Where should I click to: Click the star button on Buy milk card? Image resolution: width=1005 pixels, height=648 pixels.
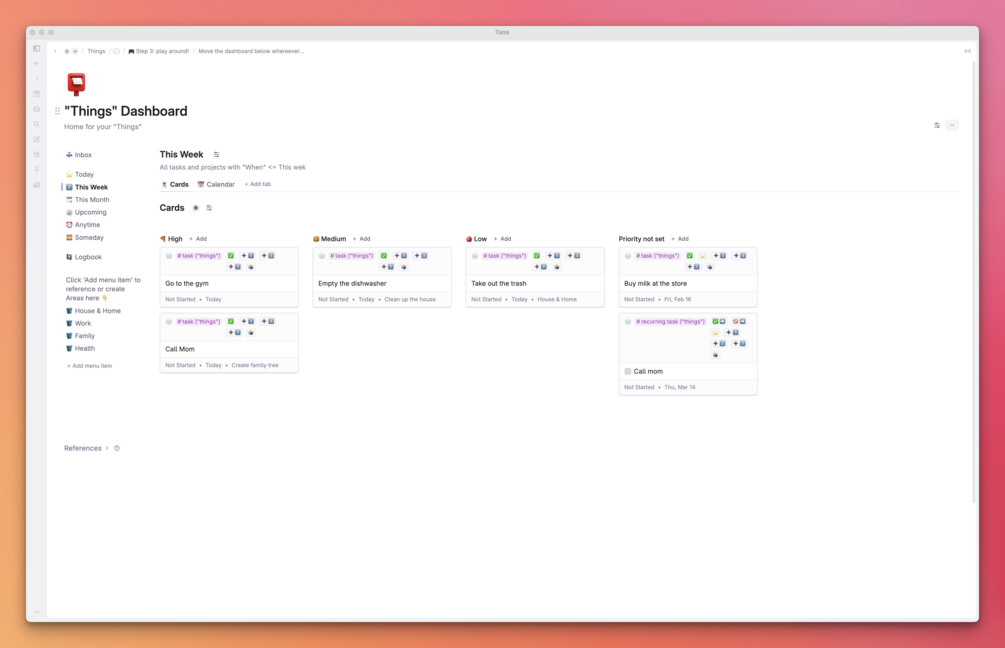point(702,256)
